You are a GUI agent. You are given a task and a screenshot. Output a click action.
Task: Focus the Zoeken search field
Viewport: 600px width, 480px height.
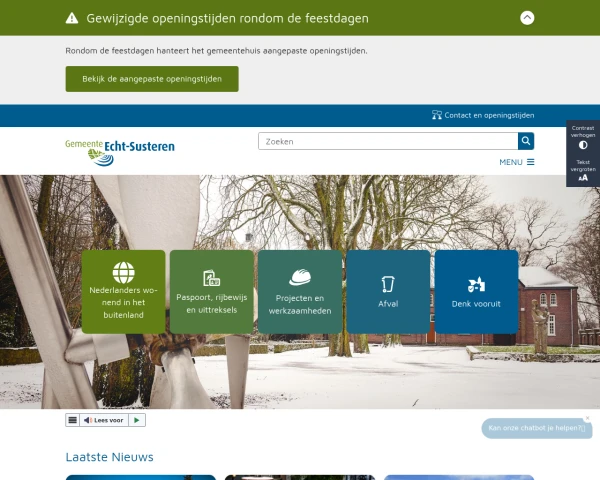(388, 141)
